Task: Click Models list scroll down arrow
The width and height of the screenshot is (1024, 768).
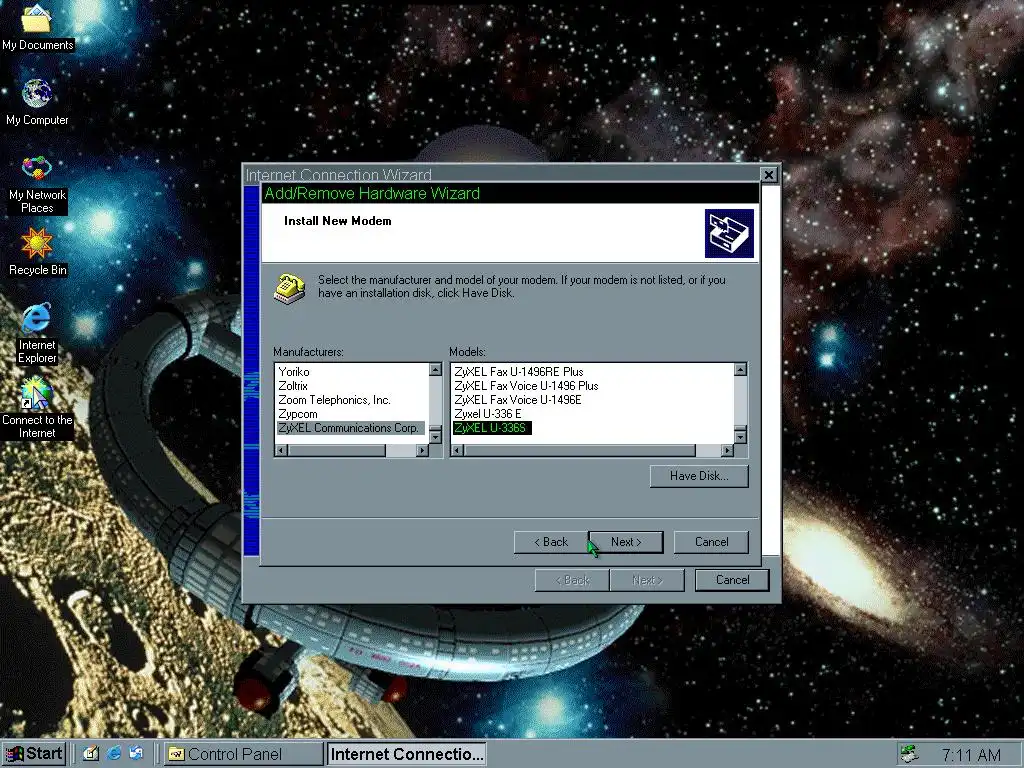Action: [x=740, y=437]
